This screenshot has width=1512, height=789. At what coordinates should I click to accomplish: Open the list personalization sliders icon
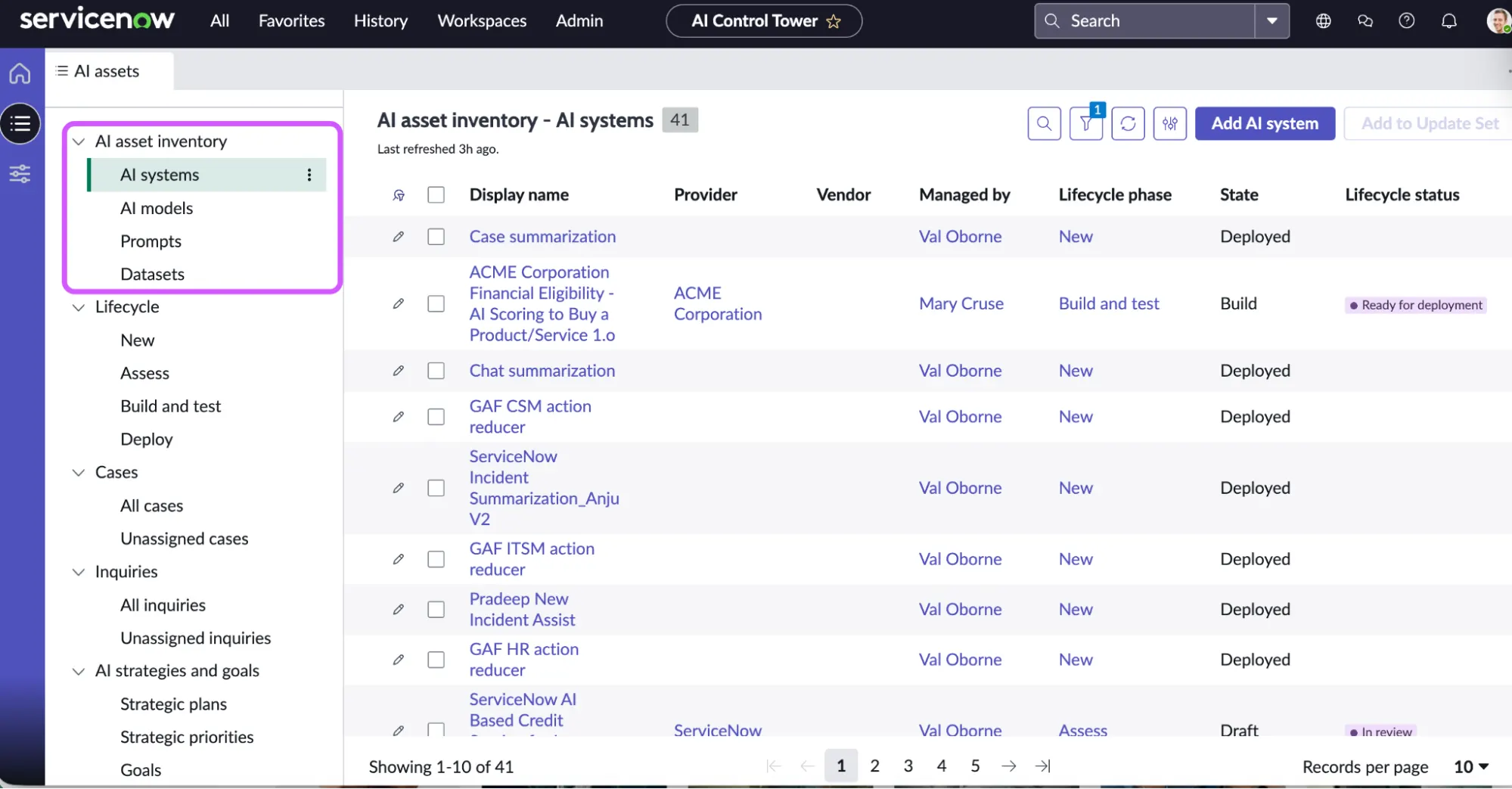tap(1170, 123)
